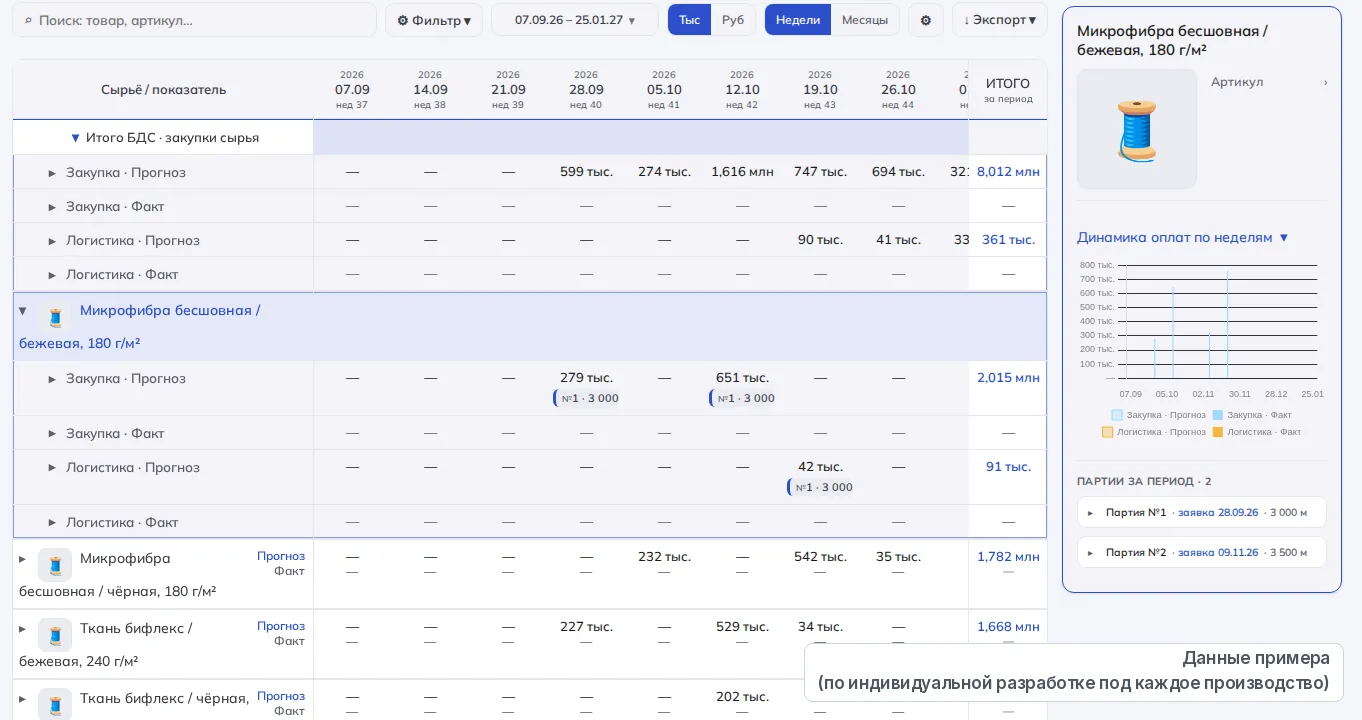Expand Артикул chevron in side panel
Image resolution: width=1362 pixels, height=720 pixels.
[x=1326, y=82]
